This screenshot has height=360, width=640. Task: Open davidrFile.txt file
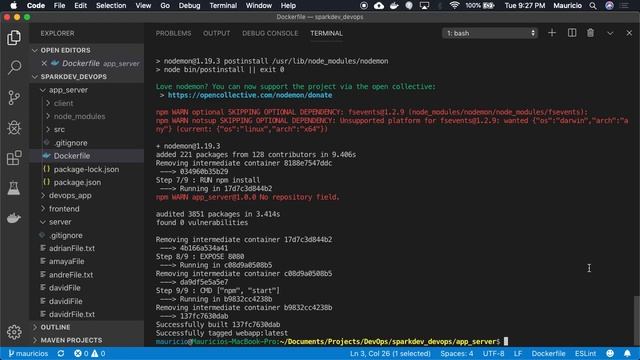pyautogui.click(x=72, y=314)
